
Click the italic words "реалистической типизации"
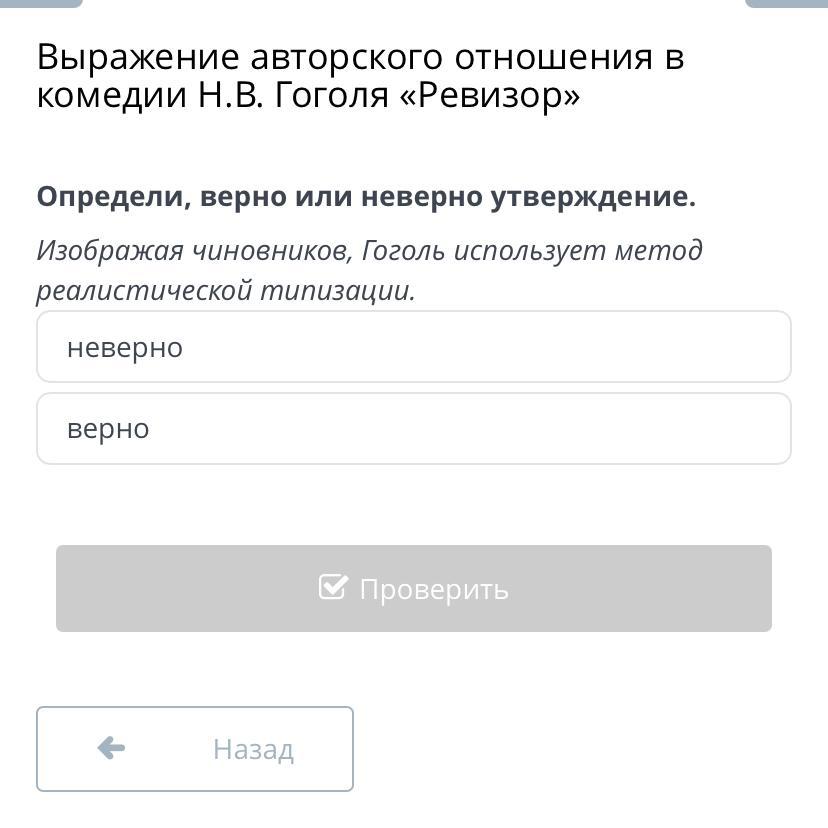225,290
